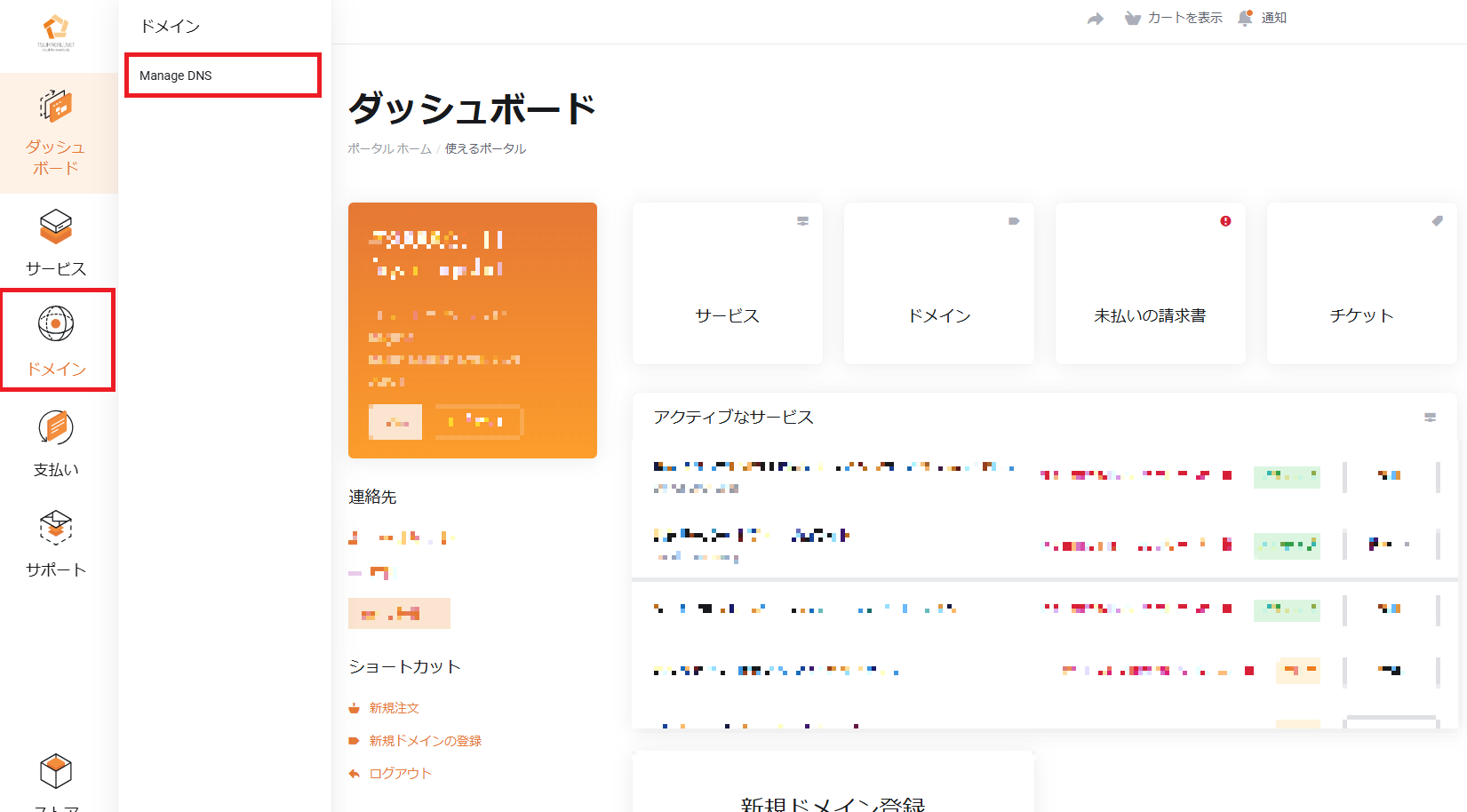Click the share arrow icon in header
Viewport: 1467px width, 812px height.
coord(1096,19)
